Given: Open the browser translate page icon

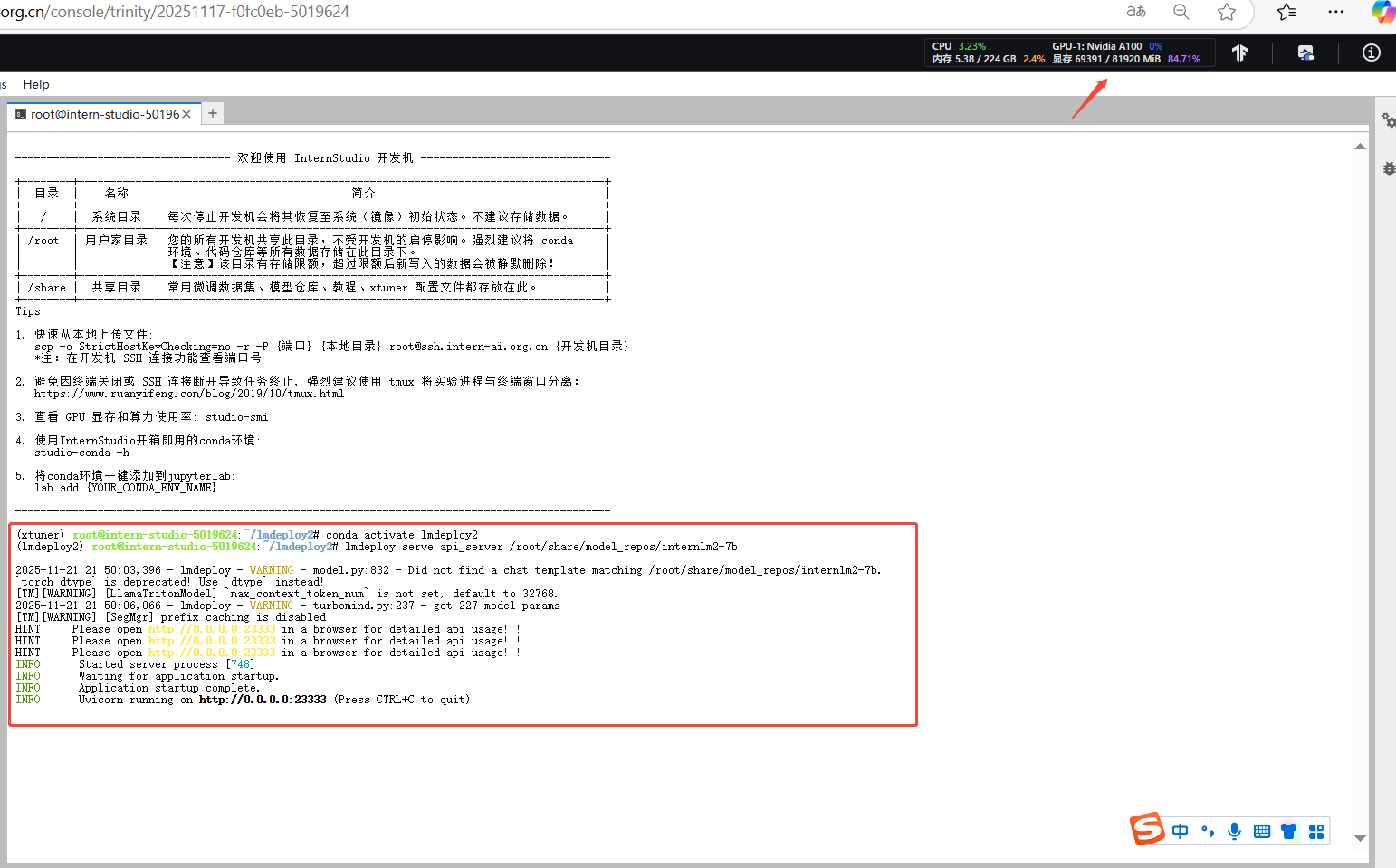Looking at the screenshot, I should [x=1136, y=12].
